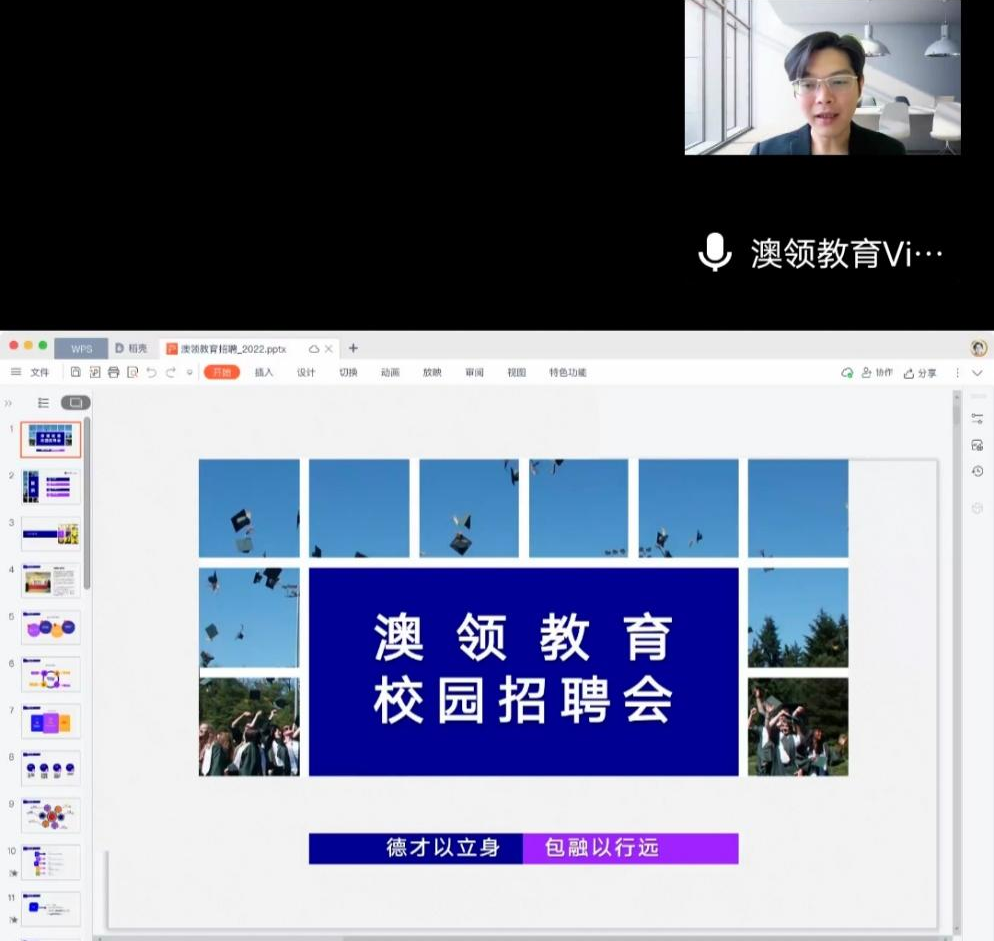The image size is (994, 941).
Task: Click the save icon in quick toolbar
Action: [x=75, y=373]
